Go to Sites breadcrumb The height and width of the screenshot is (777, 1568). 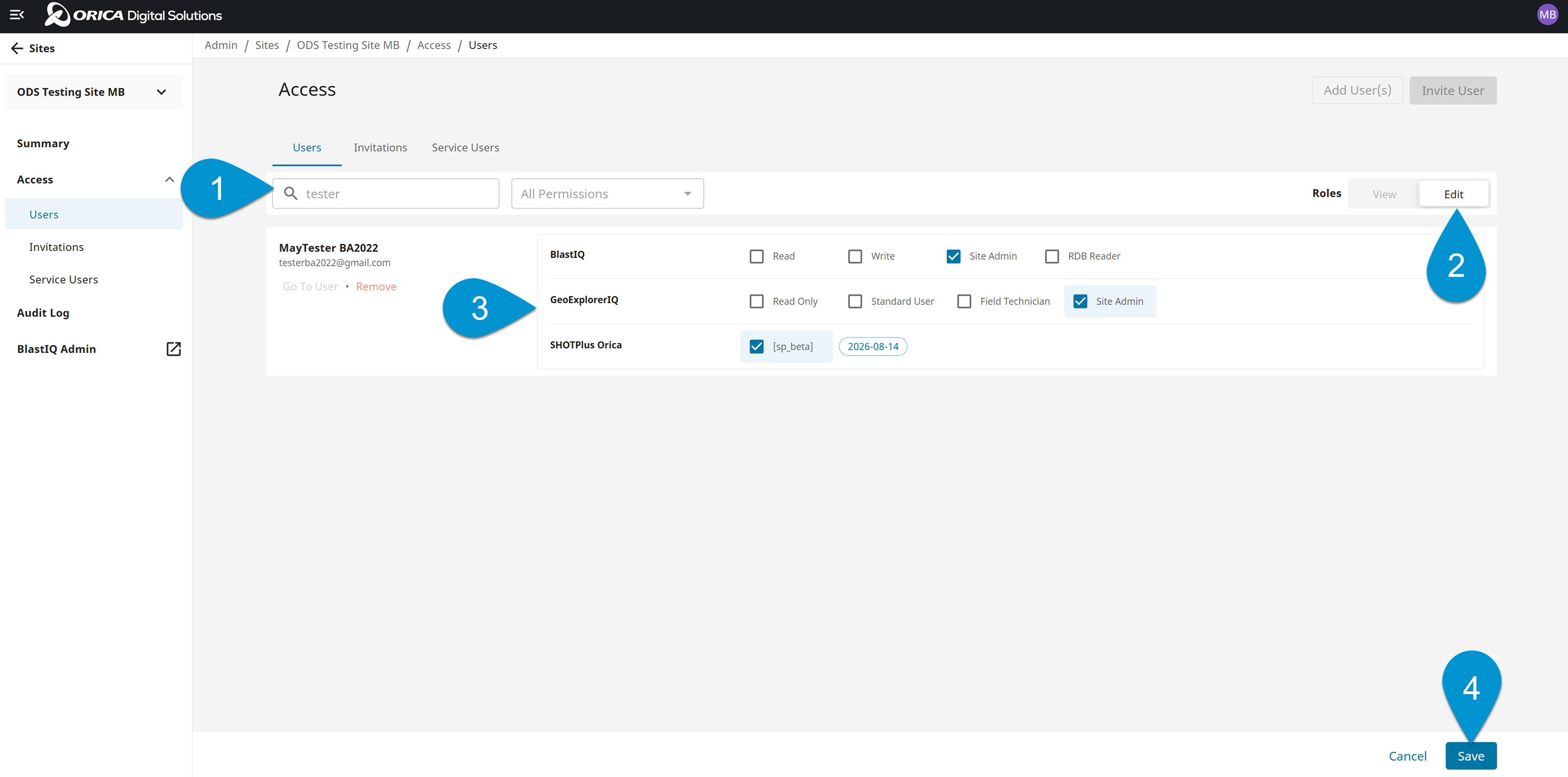click(267, 45)
